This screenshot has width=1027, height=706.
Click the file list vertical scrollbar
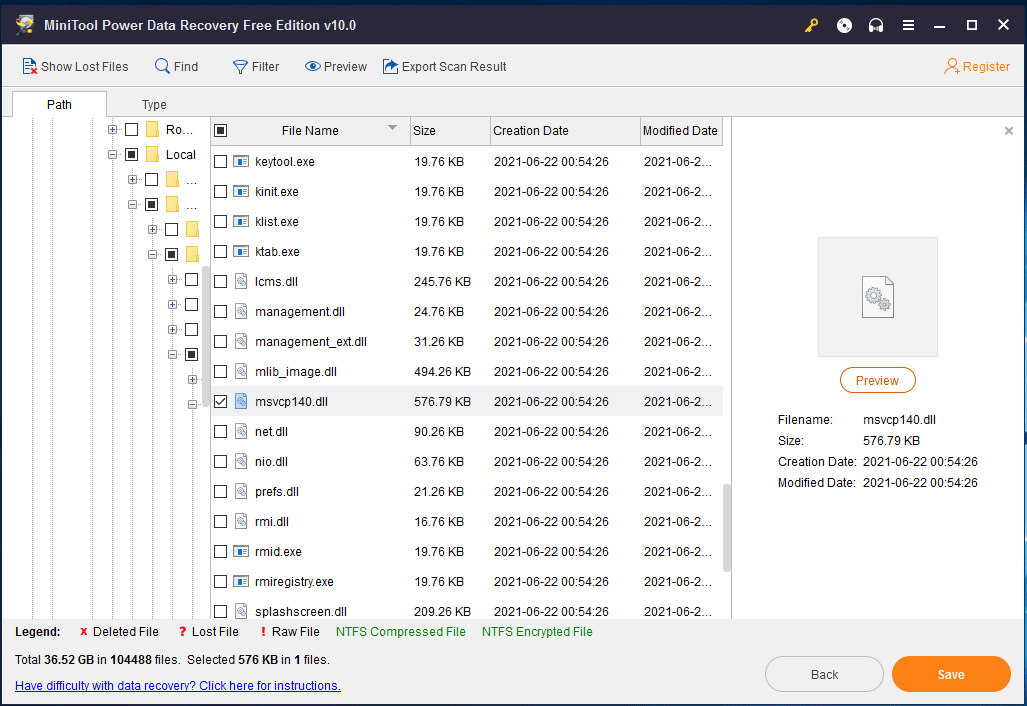(726, 528)
